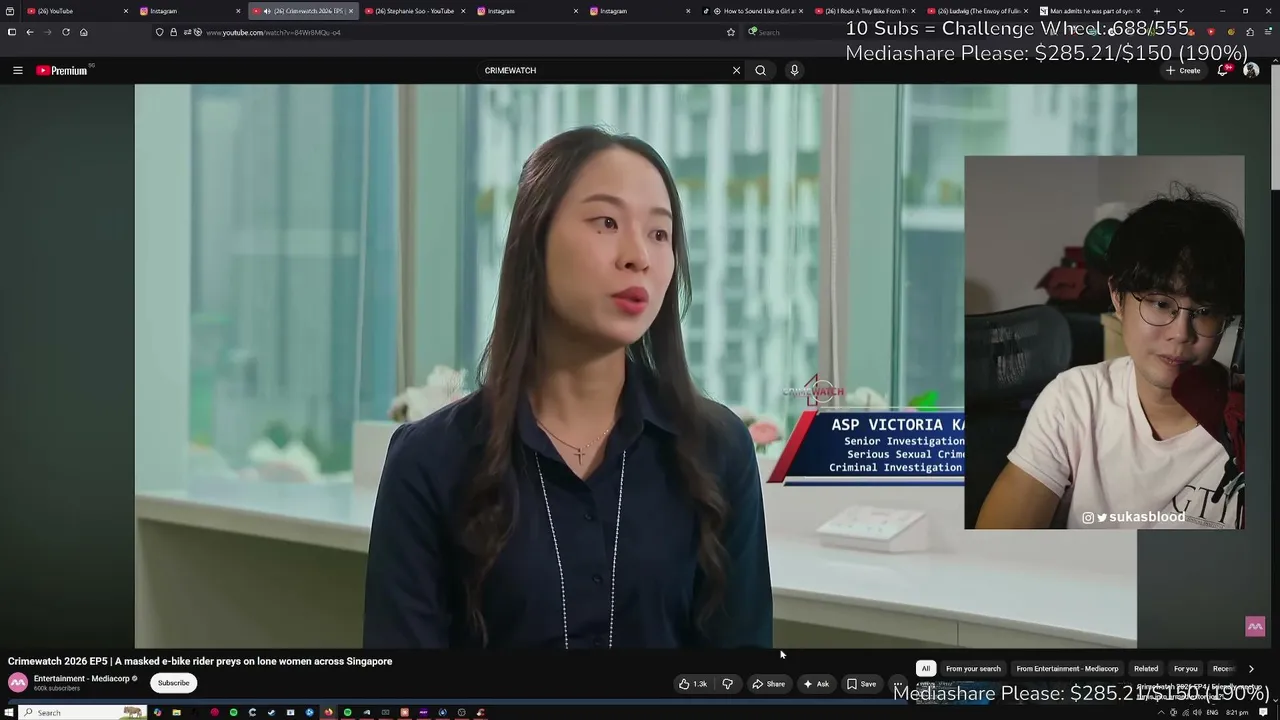Show more chips with right chevron
The image size is (1280, 720).
pyautogui.click(x=1251, y=668)
